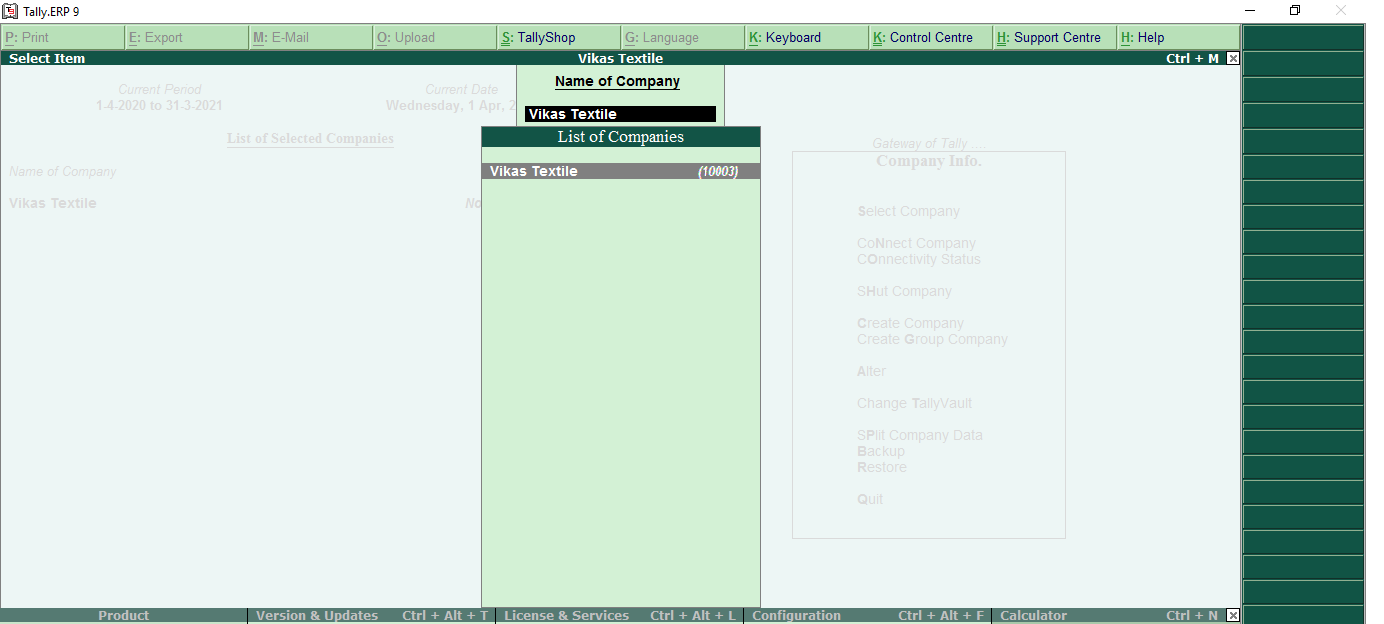Screen dimensions: 1384x624
Task: Minimize the Tally.ERP 9 window
Action: (x=1250, y=11)
